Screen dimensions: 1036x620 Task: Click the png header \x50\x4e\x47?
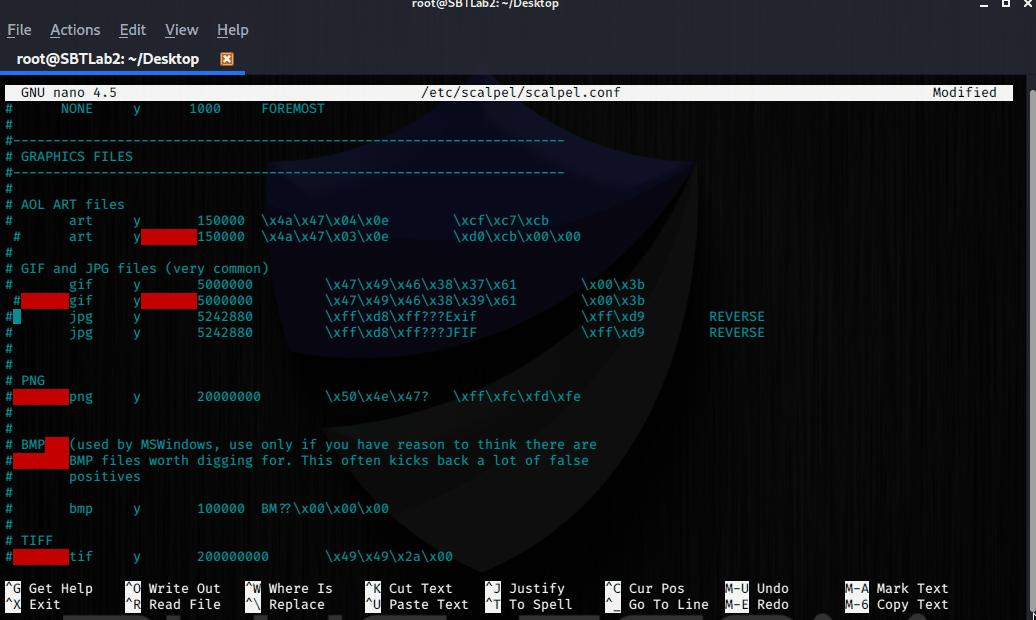click(377, 397)
